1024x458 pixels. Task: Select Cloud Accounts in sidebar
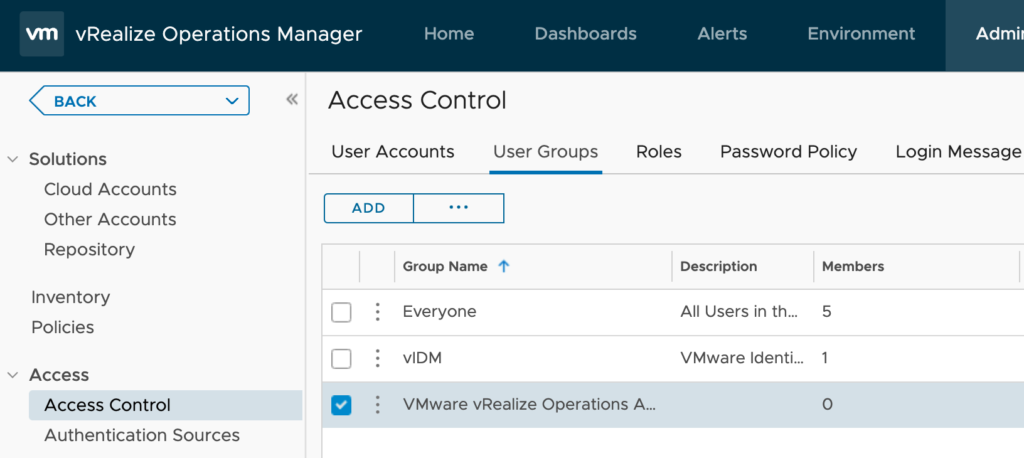[x=110, y=189]
